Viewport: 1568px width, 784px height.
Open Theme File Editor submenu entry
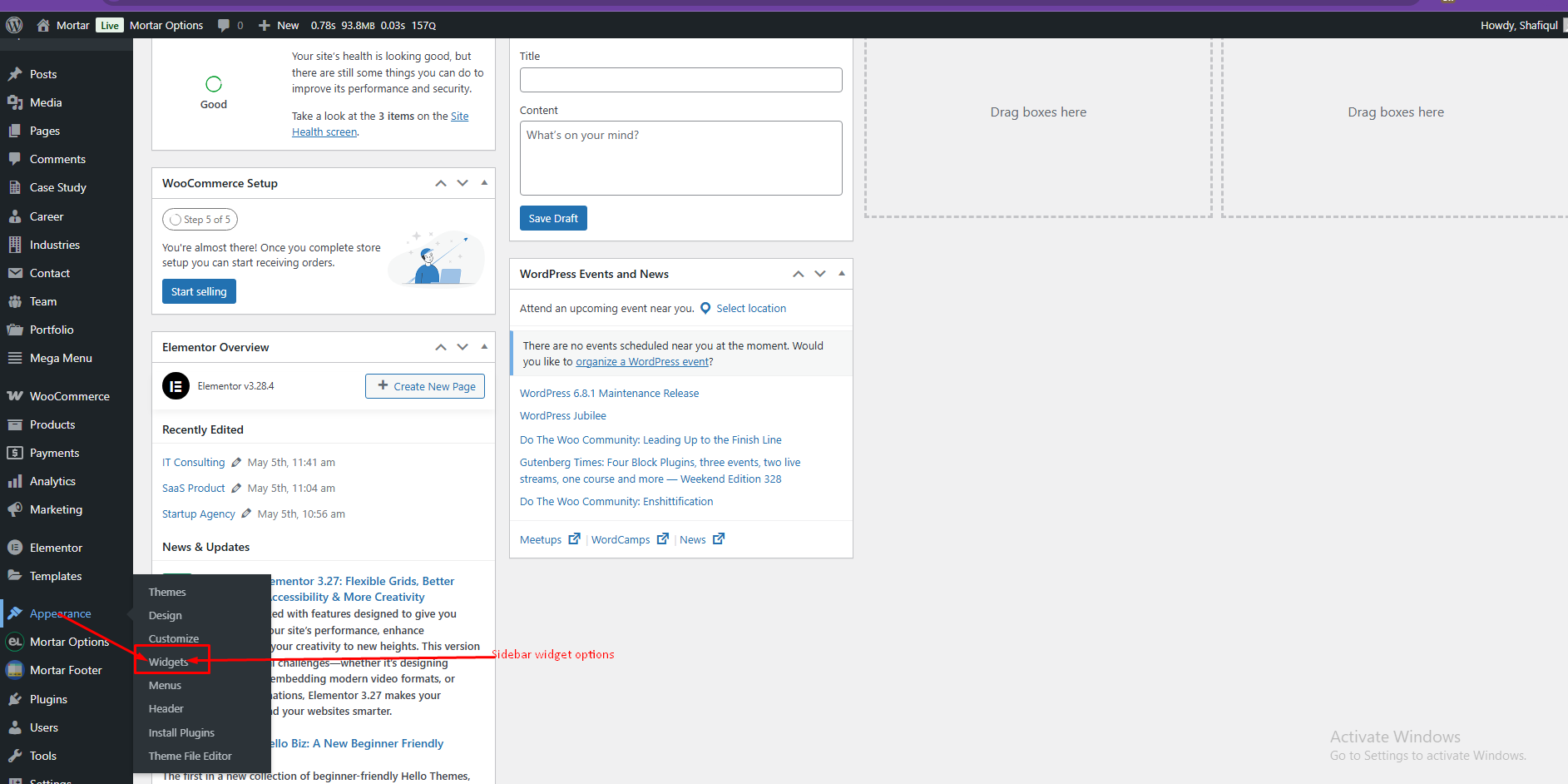pos(190,757)
